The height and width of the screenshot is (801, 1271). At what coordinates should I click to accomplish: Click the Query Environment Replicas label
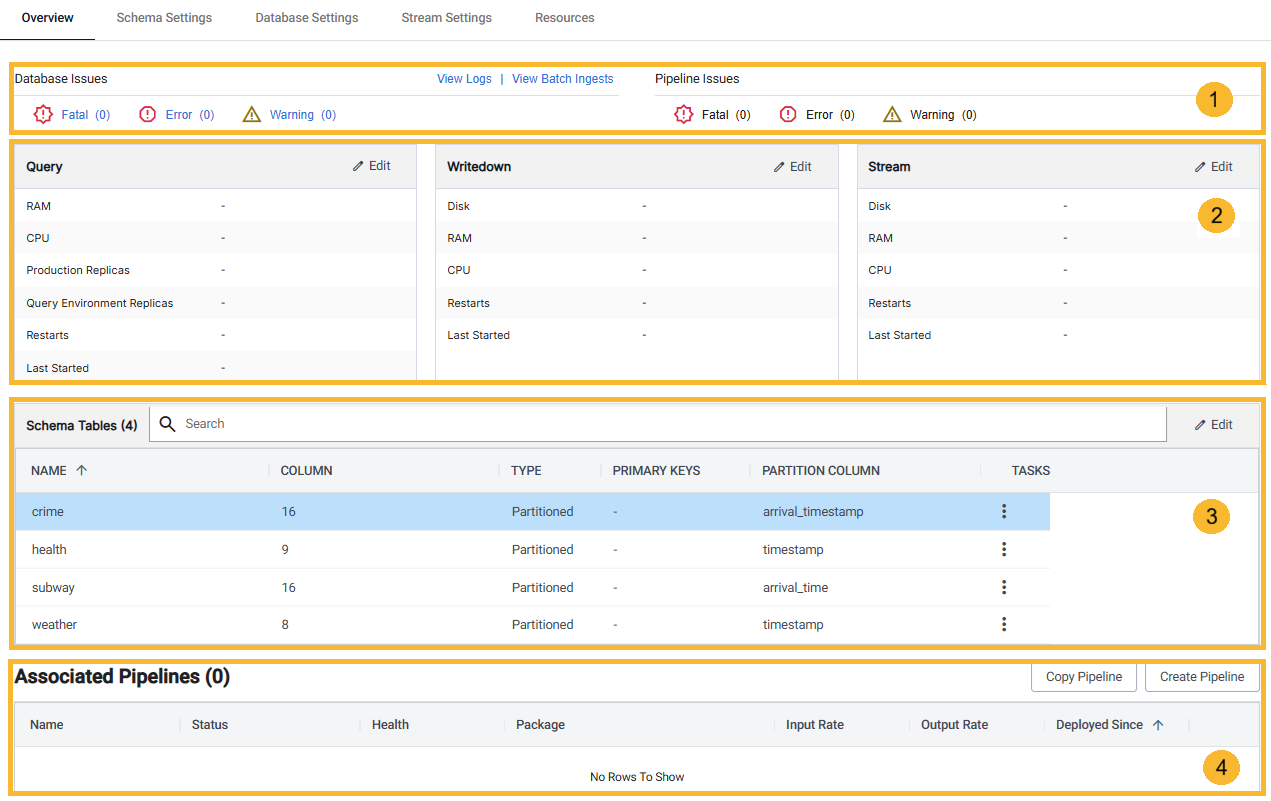coord(100,303)
